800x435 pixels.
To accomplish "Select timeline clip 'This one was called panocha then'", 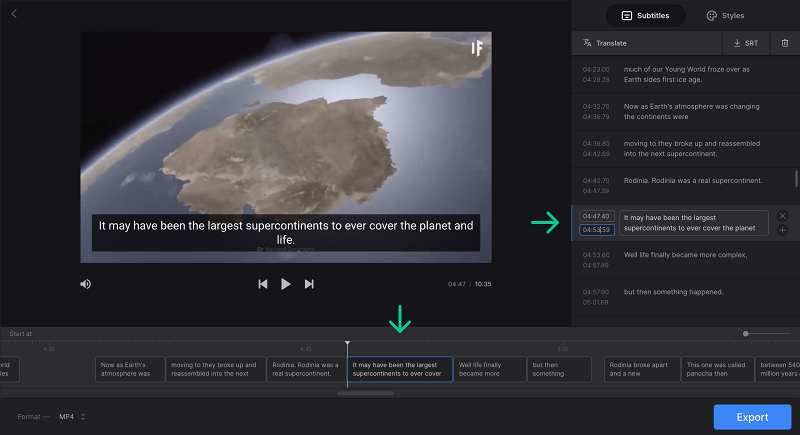I will 718,369.
